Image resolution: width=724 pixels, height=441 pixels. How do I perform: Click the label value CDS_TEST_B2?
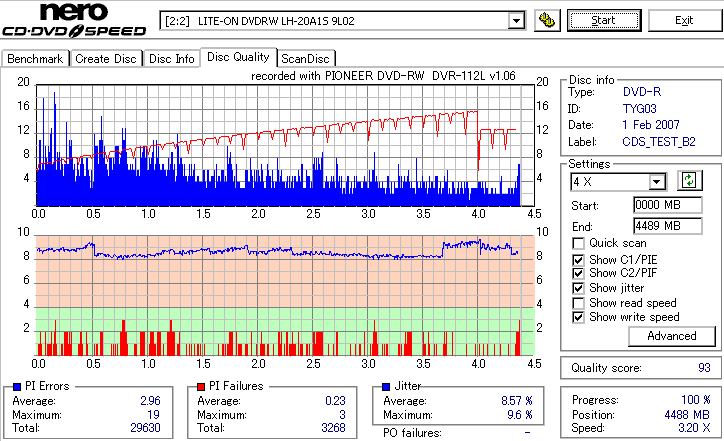pos(659,142)
